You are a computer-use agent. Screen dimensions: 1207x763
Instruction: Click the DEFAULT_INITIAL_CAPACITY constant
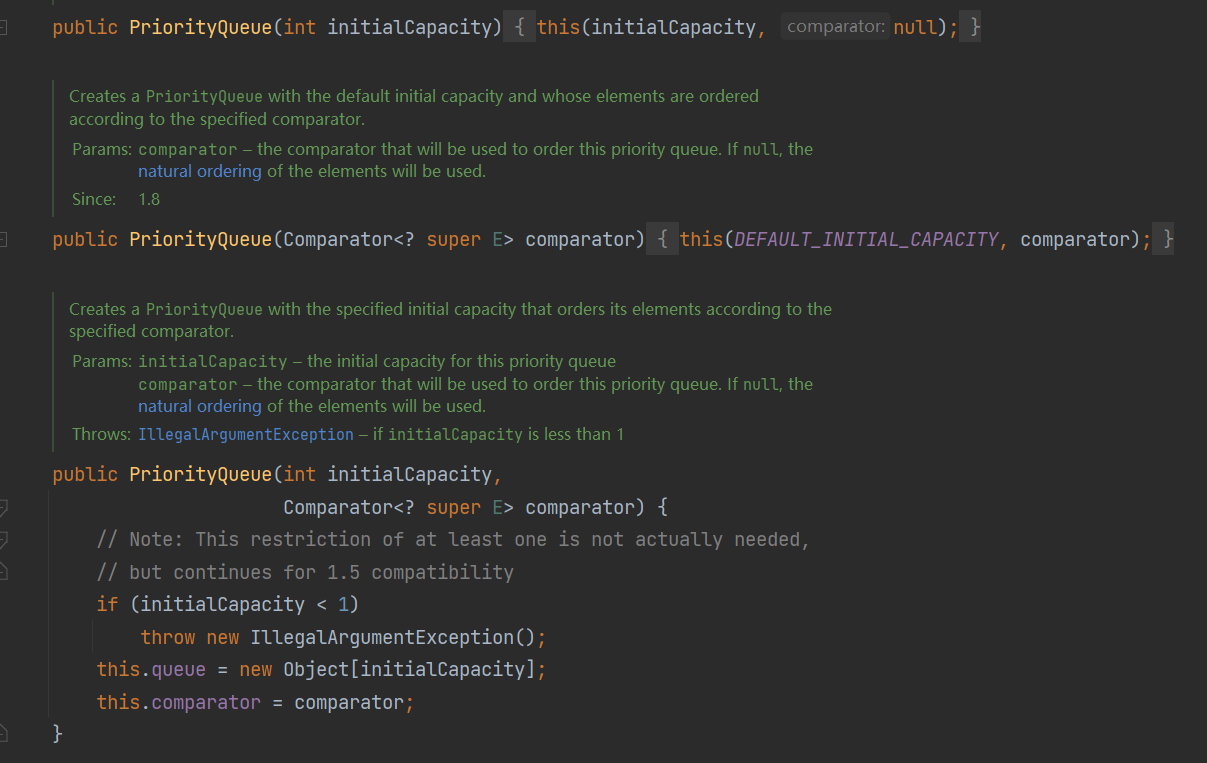(x=866, y=240)
